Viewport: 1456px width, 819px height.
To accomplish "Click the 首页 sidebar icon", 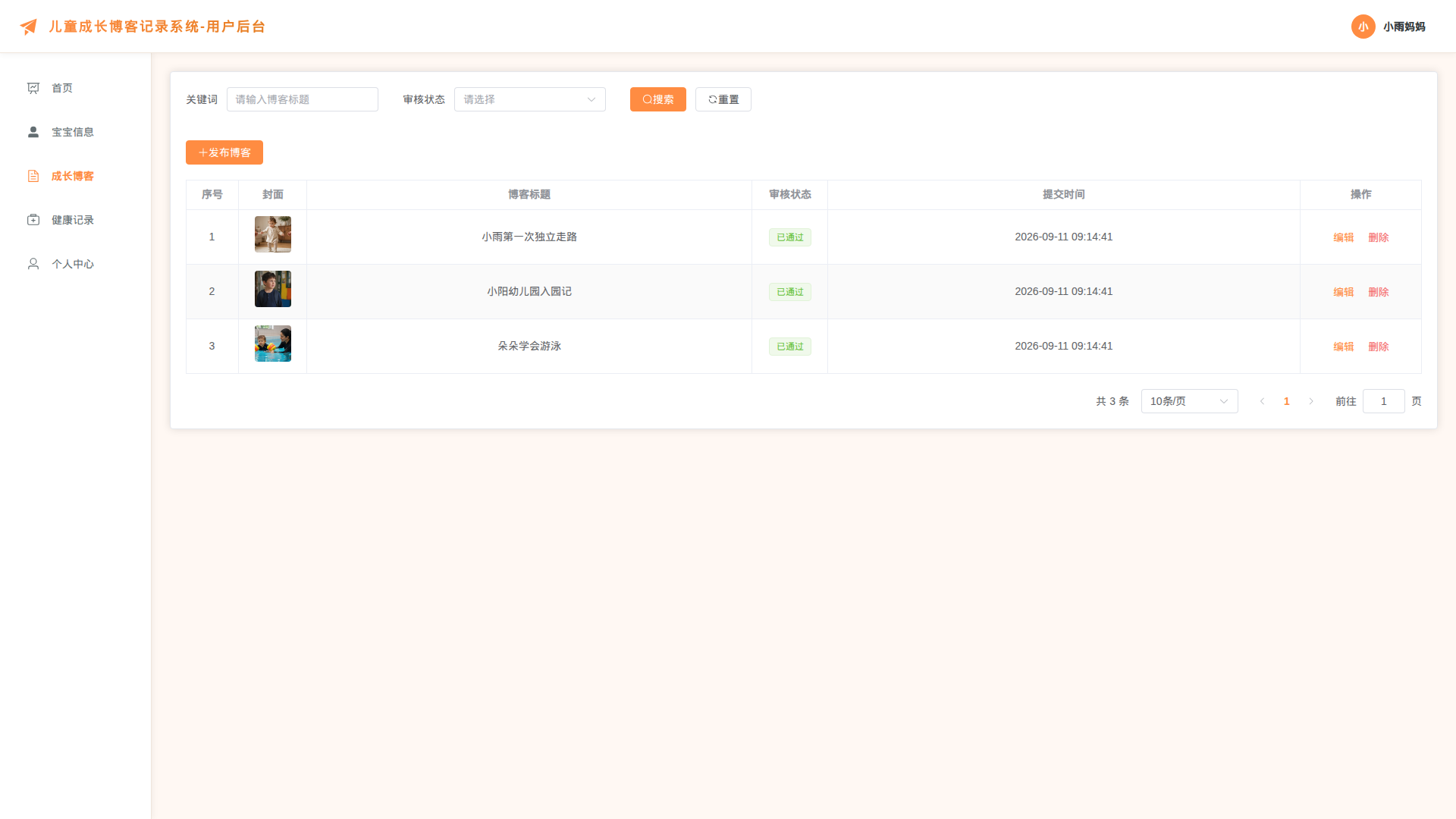I will tap(33, 88).
